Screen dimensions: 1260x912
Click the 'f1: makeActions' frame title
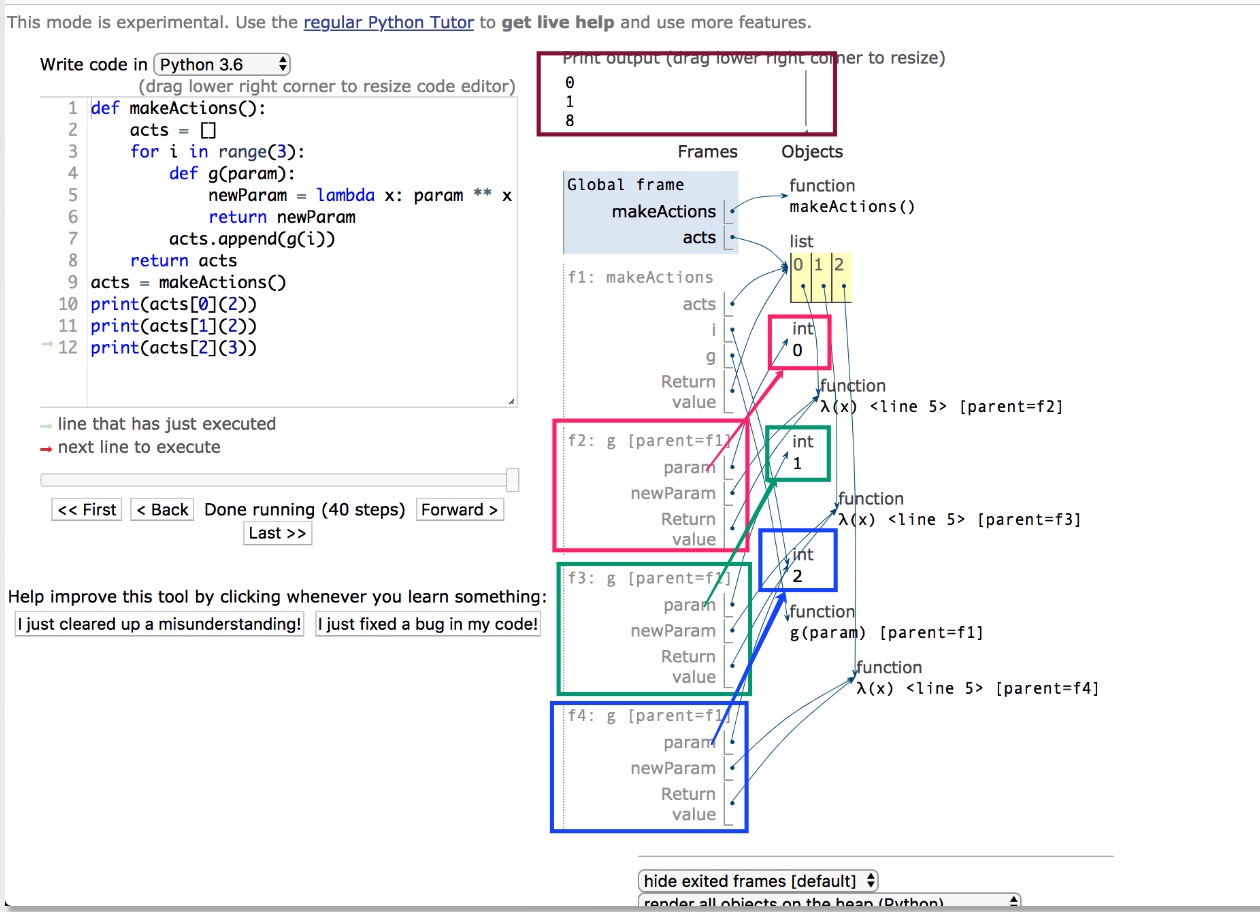641,277
